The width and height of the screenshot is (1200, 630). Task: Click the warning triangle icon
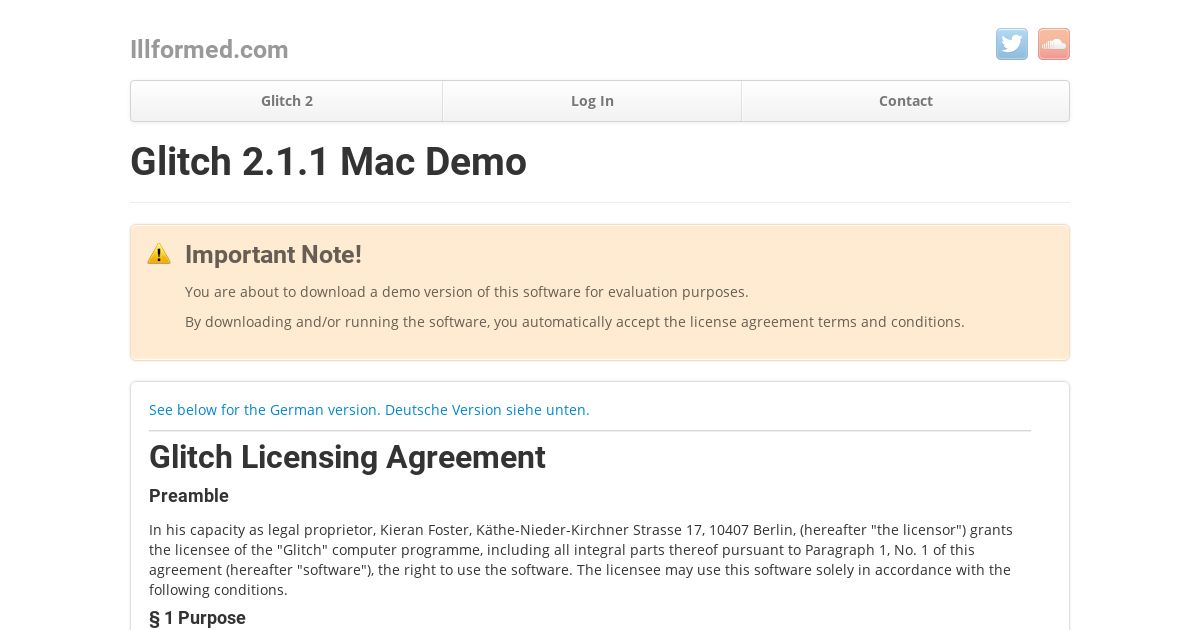[x=159, y=254]
